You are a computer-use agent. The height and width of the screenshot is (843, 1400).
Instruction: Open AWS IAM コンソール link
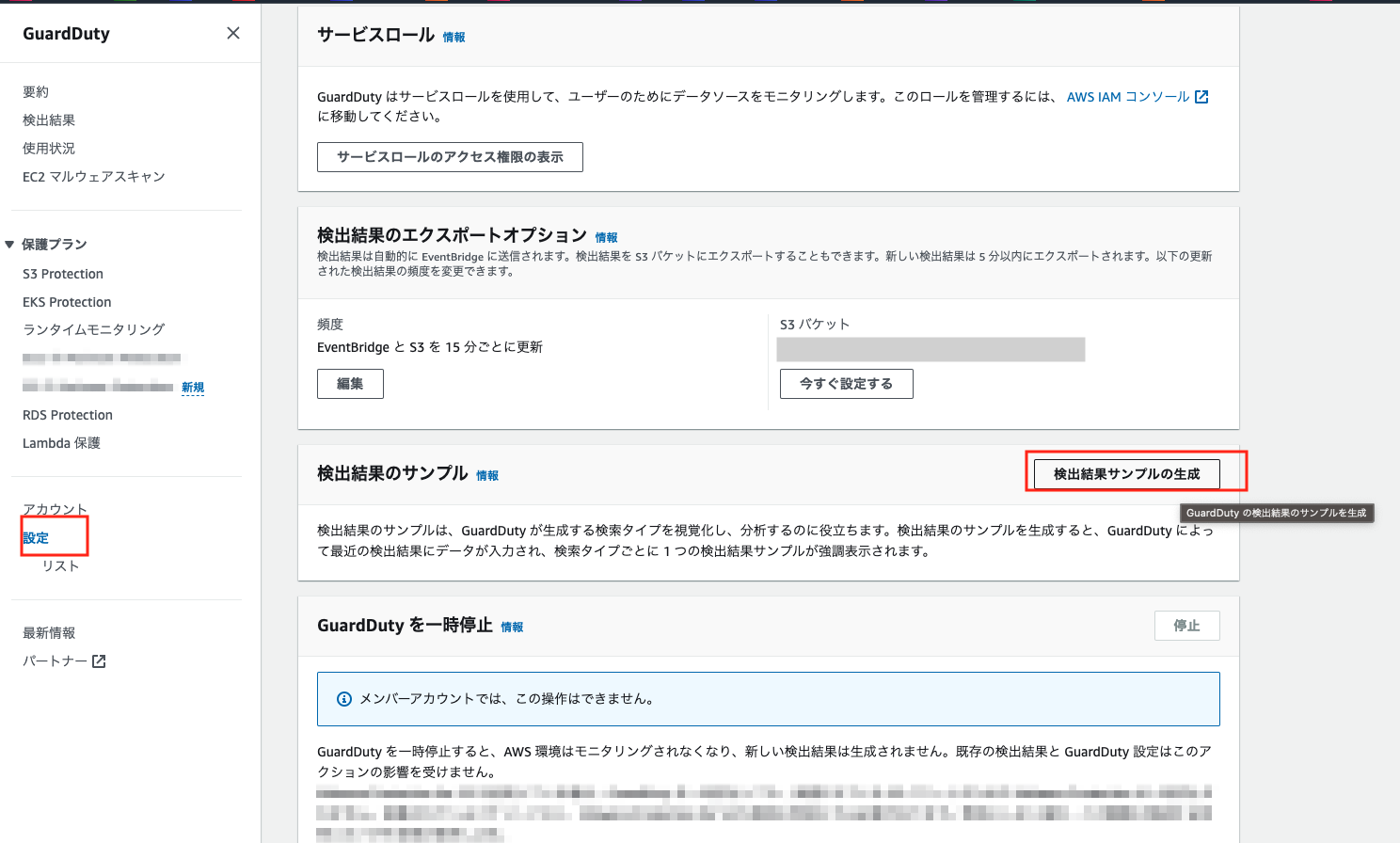click(1137, 97)
